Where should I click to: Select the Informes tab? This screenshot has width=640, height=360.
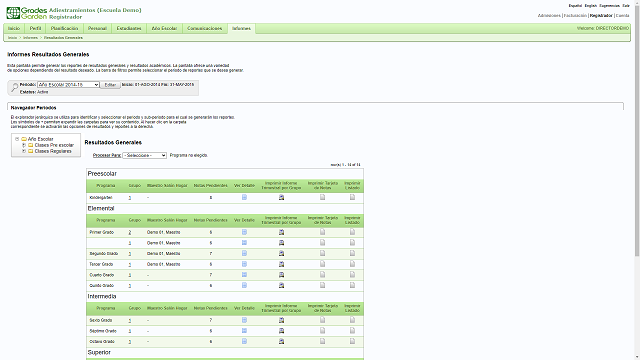pyautogui.click(x=242, y=29)
